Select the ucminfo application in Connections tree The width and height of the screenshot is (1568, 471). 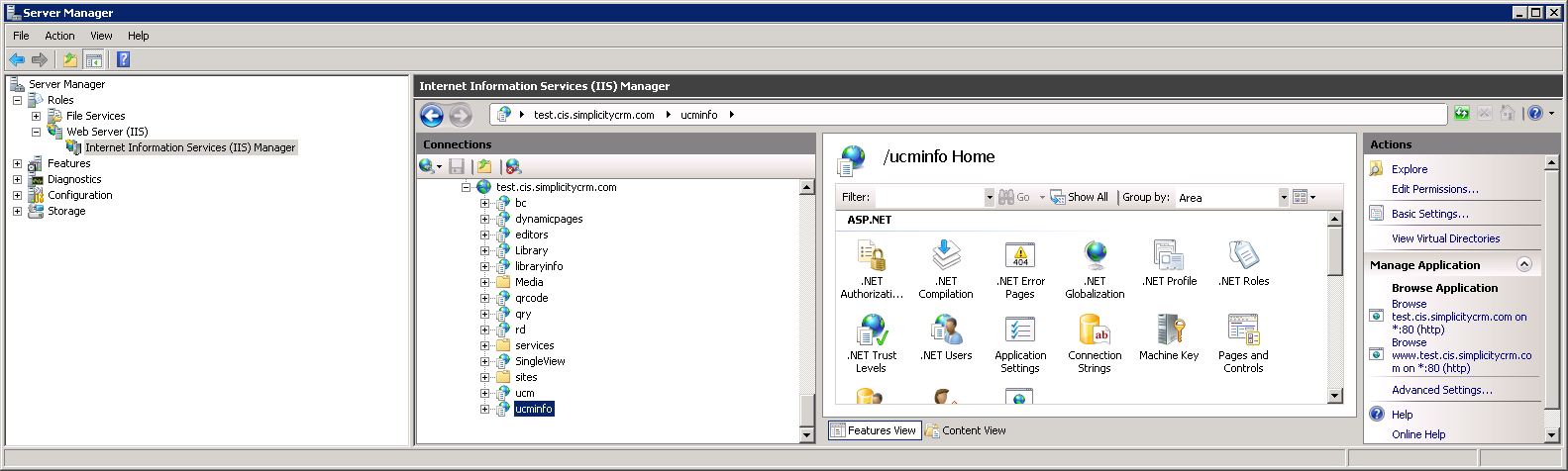534,409
